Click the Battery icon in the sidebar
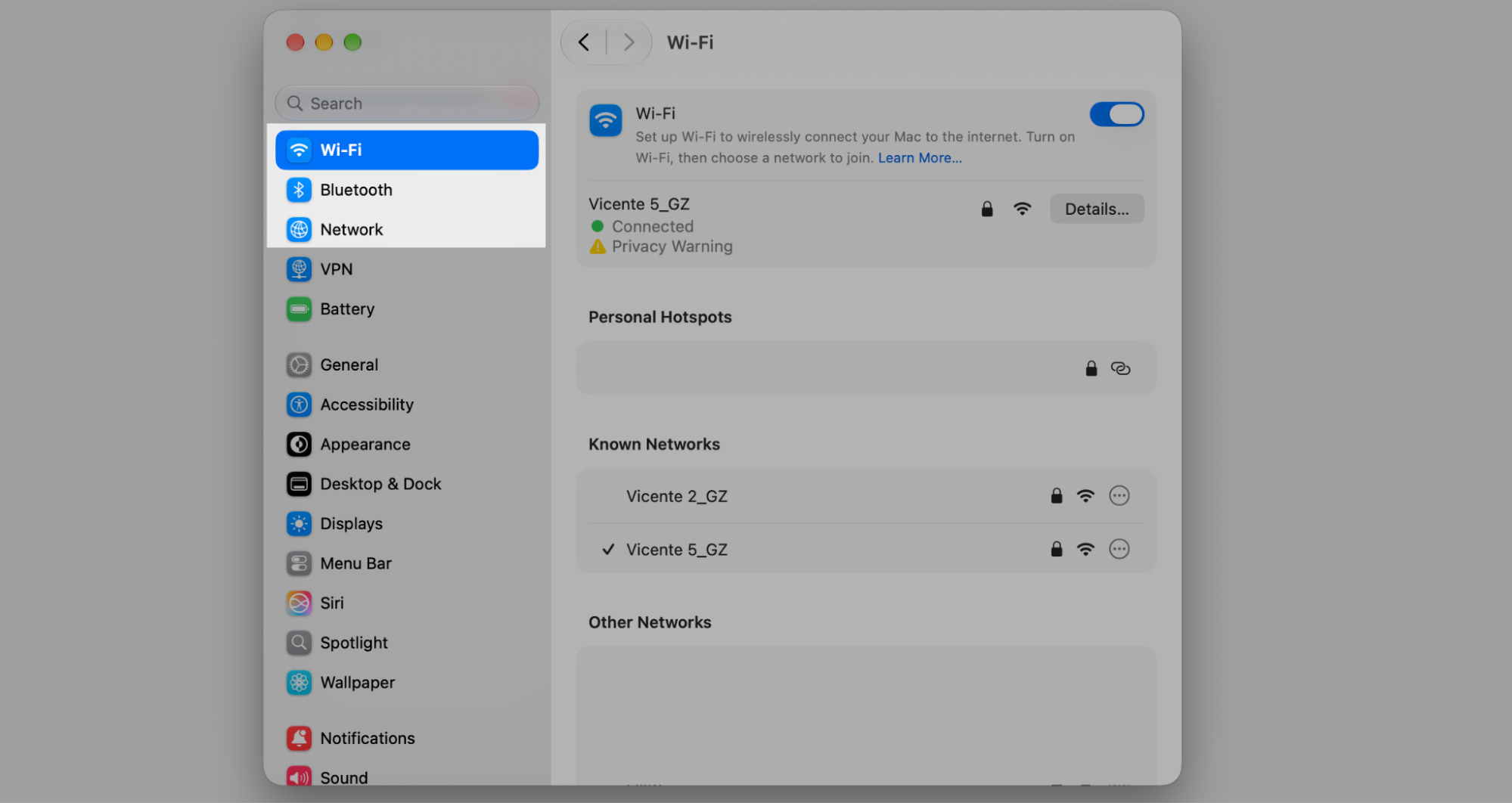The image size is (1512, 803). (299, 309)
